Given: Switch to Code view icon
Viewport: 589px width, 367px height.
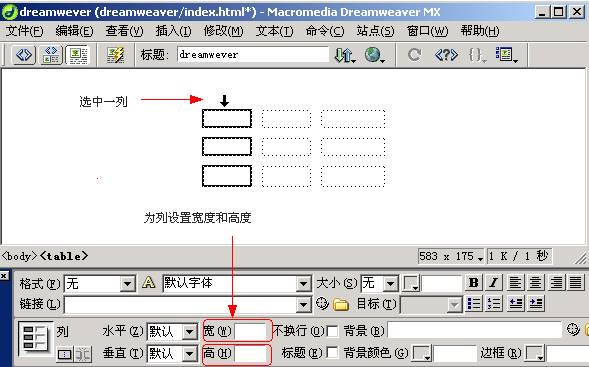Looking at the screenshot, I should tap(24, 55).
